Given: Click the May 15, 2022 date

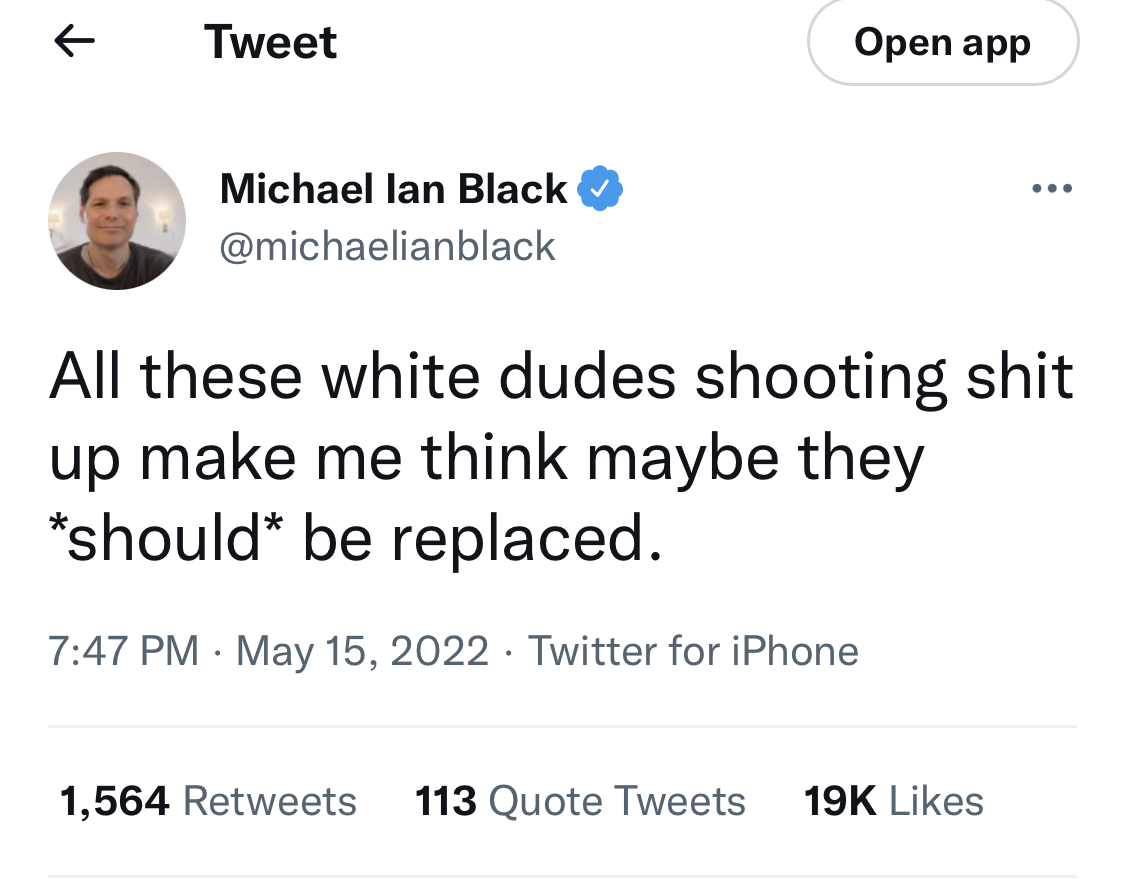Looking at the screenshot, I should 362,651.
